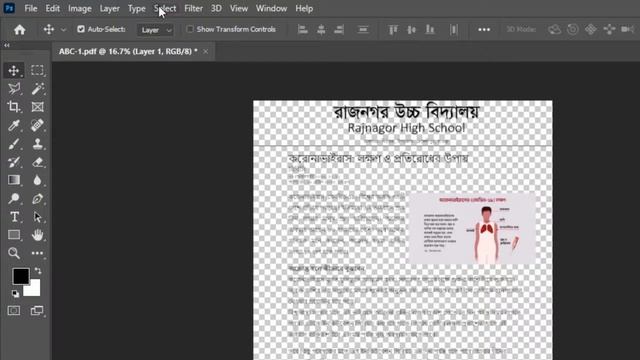Open the Type menu
Screen dimensions: 640x360
(x=136, y=9)
